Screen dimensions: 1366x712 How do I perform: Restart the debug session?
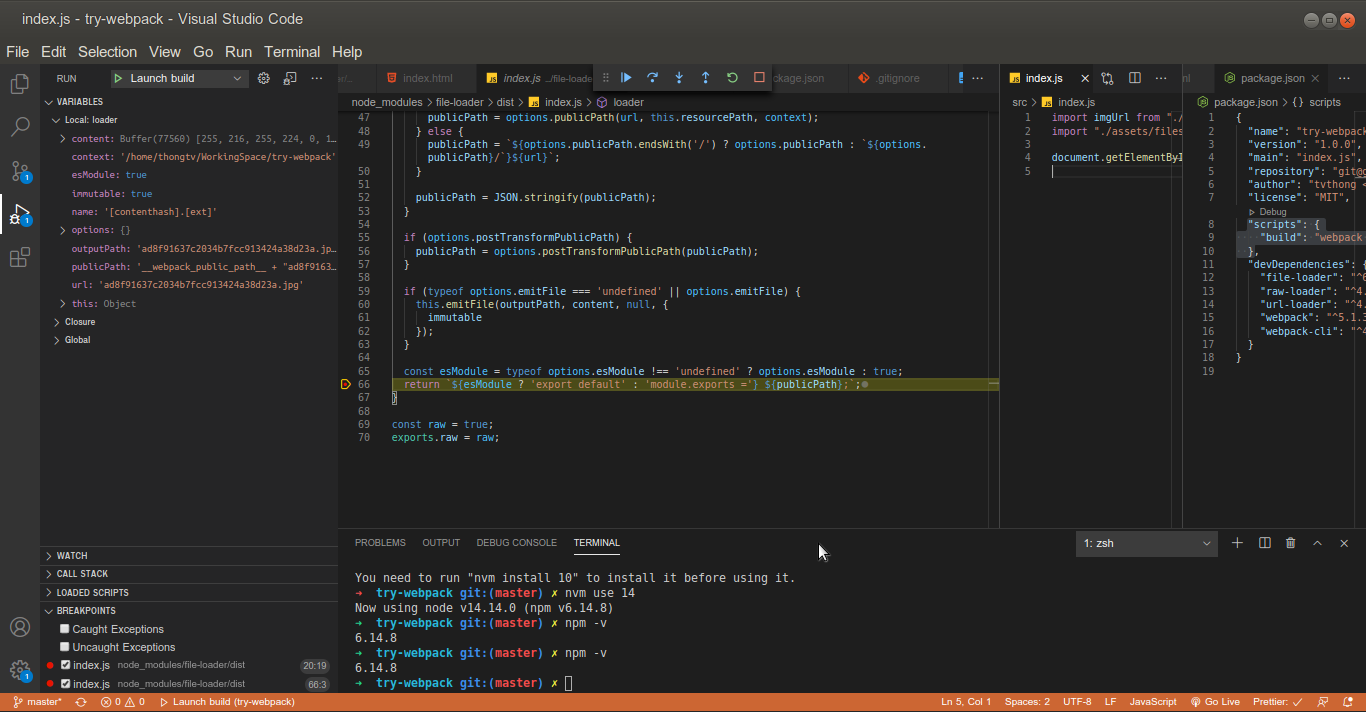(732, 78)
